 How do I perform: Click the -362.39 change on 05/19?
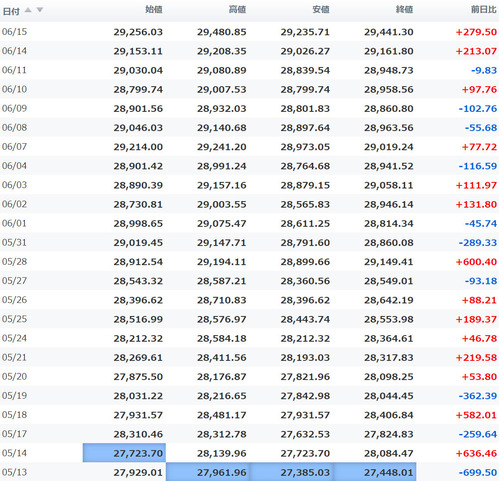[478, 396]
